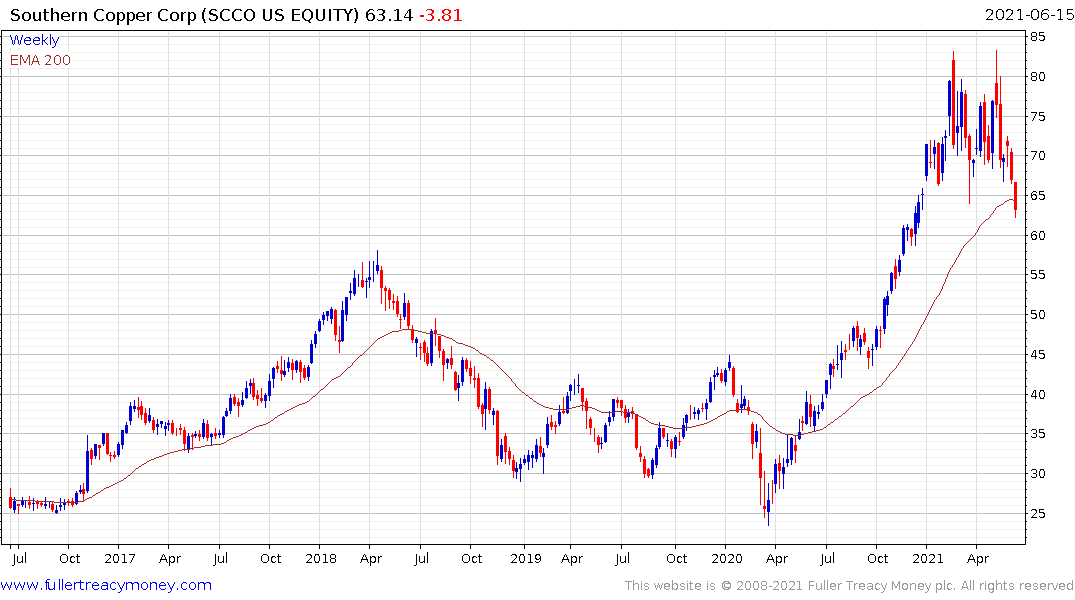Click the price change value -3.81
Viewport: 1075px width, 600px height.
pos(440,14)
